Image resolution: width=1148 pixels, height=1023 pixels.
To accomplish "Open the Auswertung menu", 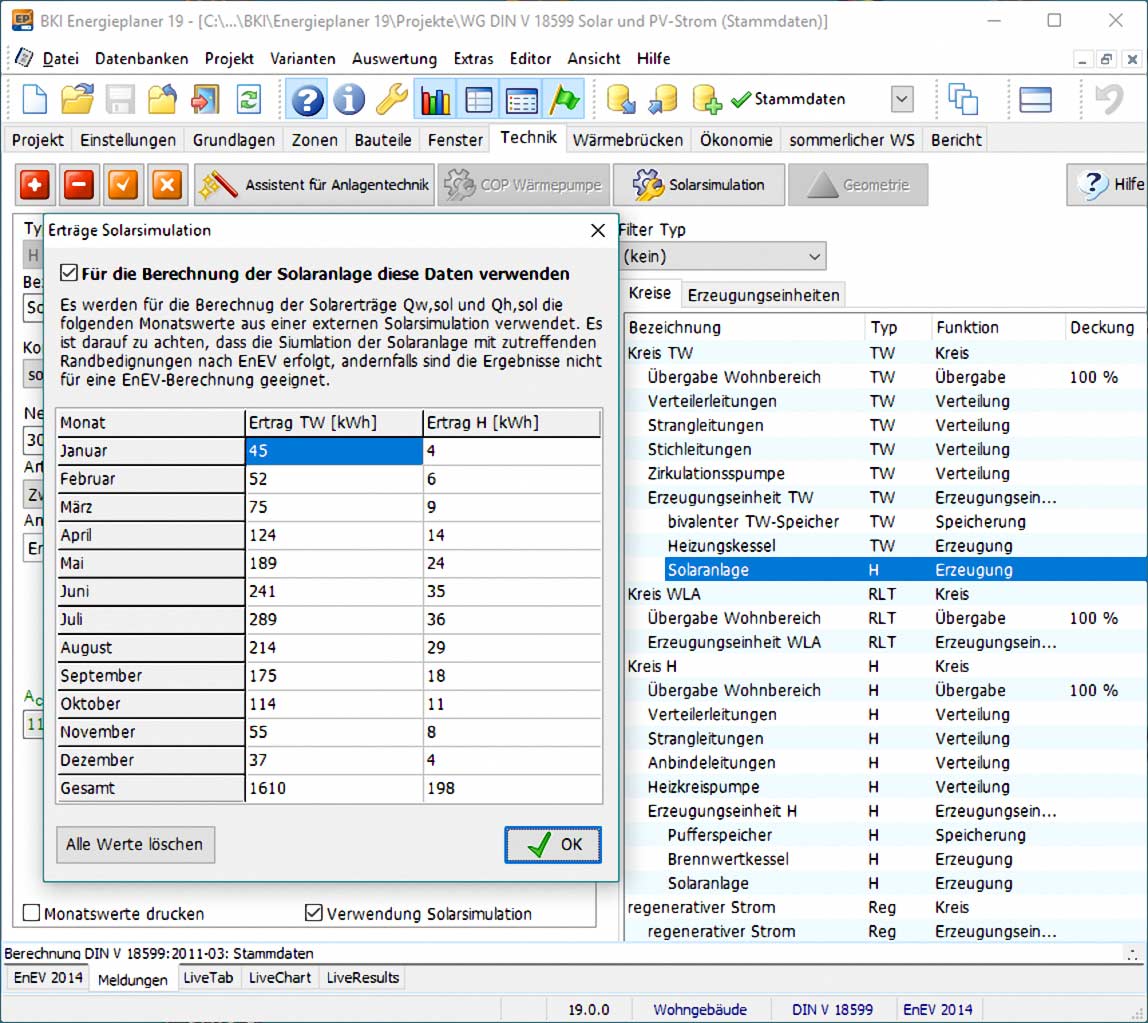I will (x=394, y=59).
